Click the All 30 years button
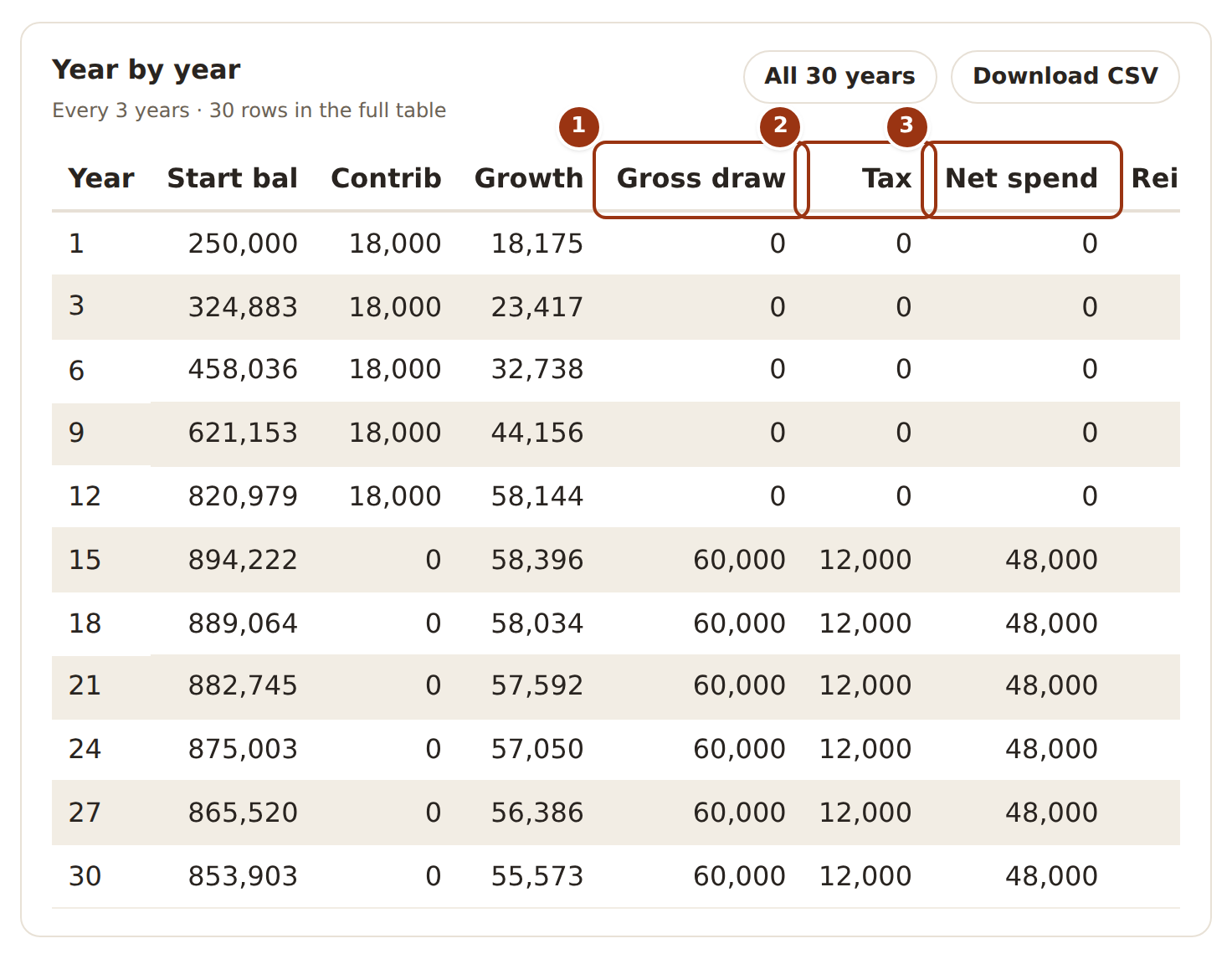The image size is (1232, 959). coord(839,76)
